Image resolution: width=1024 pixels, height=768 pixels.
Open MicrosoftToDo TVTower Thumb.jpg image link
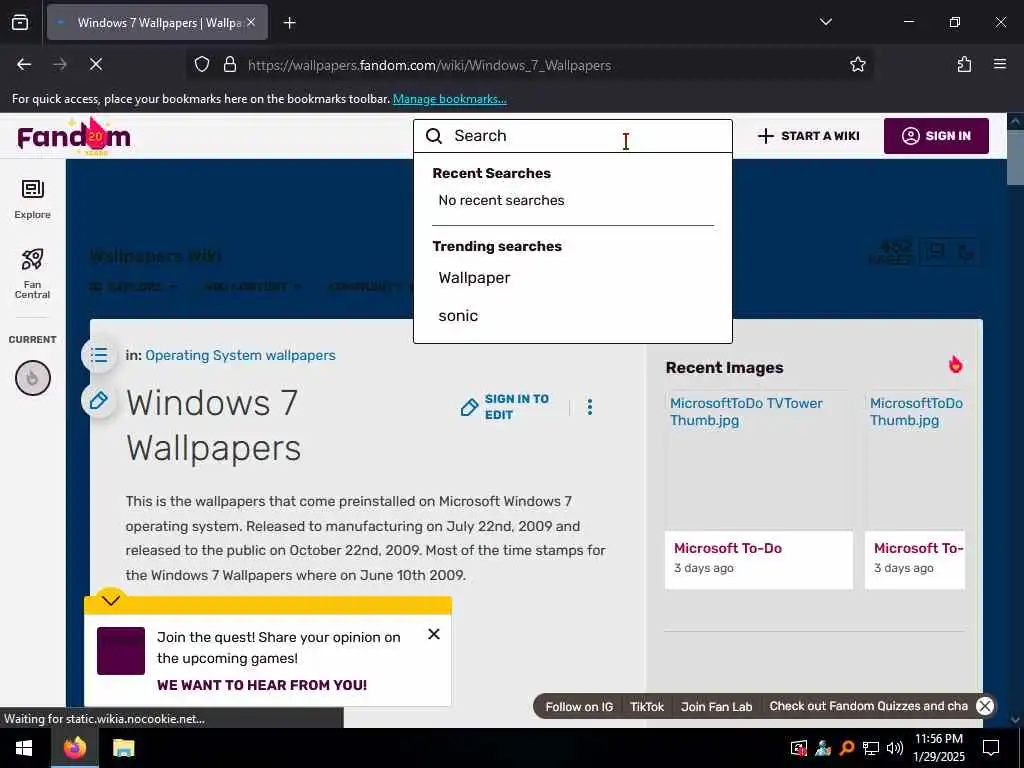(746, 411)
